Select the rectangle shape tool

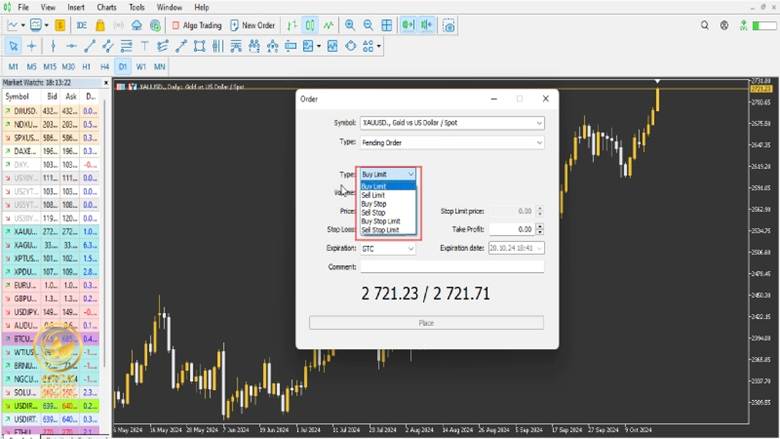[x=199, y=46]
